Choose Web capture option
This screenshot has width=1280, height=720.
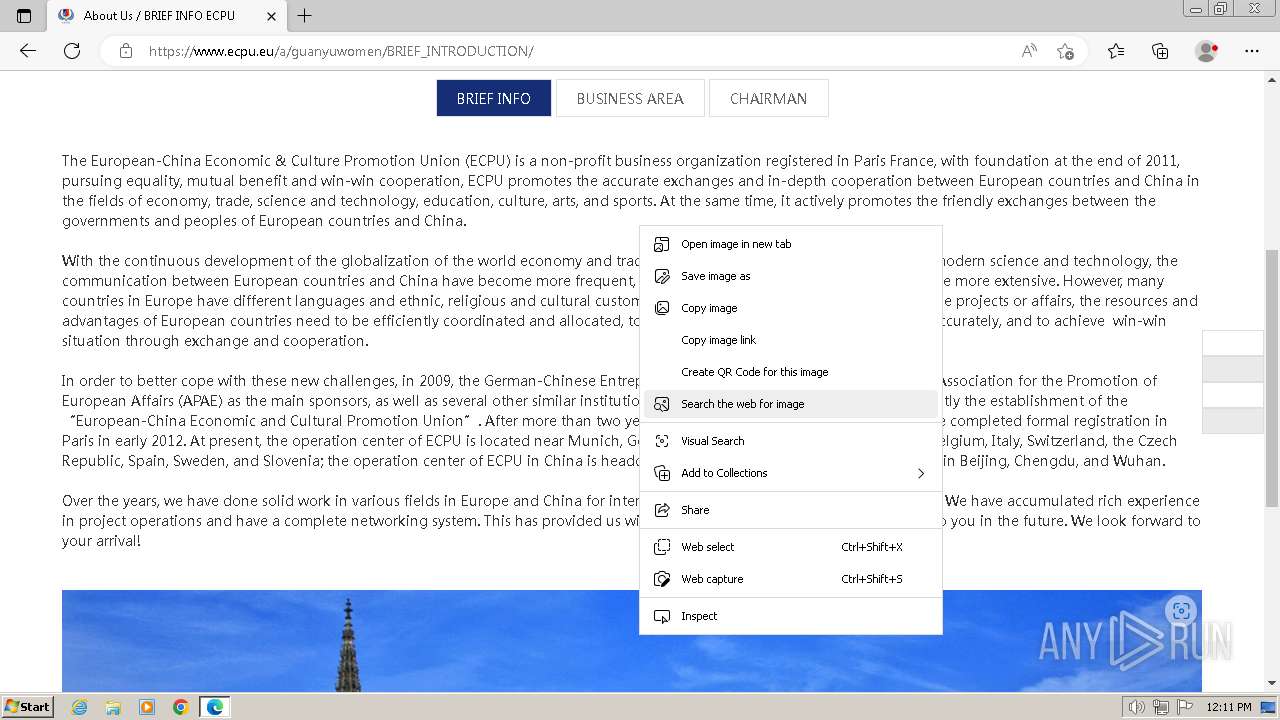791,579
